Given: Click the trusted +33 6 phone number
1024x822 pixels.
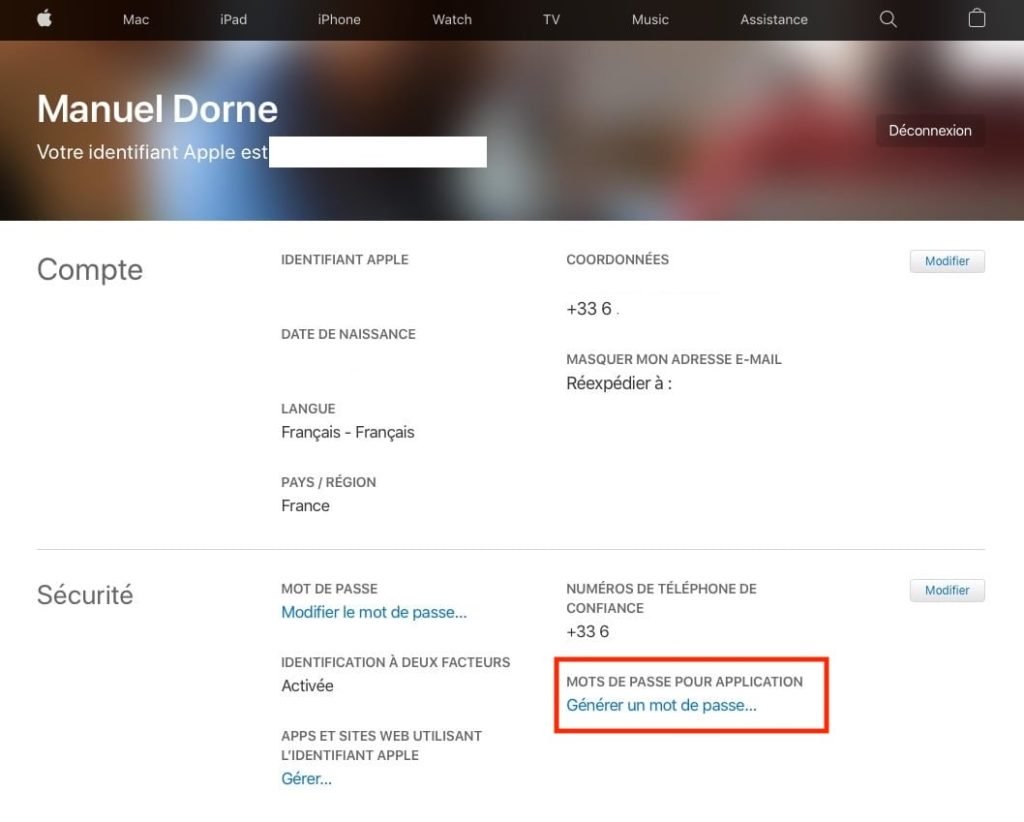Looking at the screenshot, I should [588, 632].
